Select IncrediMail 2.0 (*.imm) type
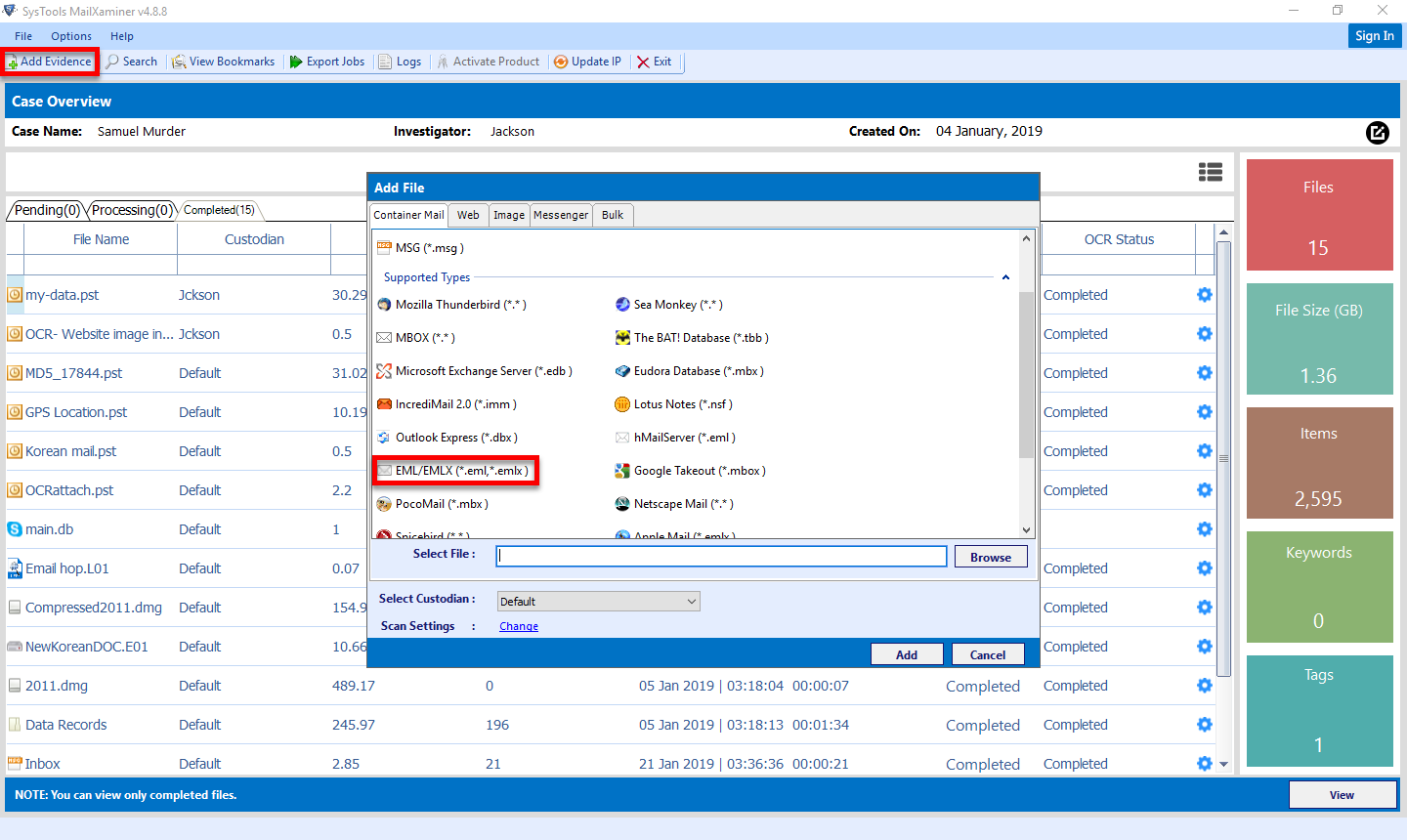This screenshot has height=840, width=1407. pos(447,404)
